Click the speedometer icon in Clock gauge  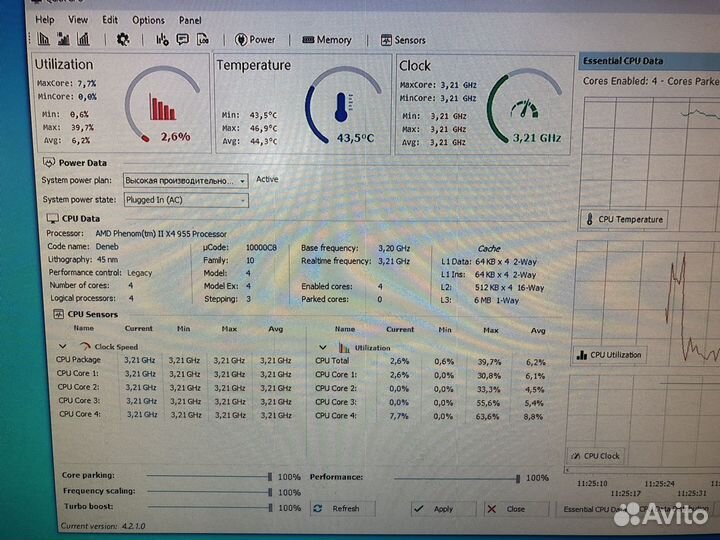524,108
